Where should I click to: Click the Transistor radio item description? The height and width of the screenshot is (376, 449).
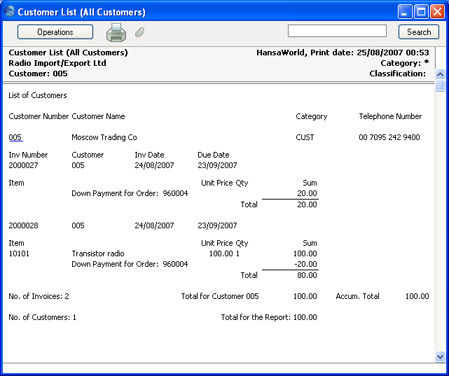(x=98, y=254)
